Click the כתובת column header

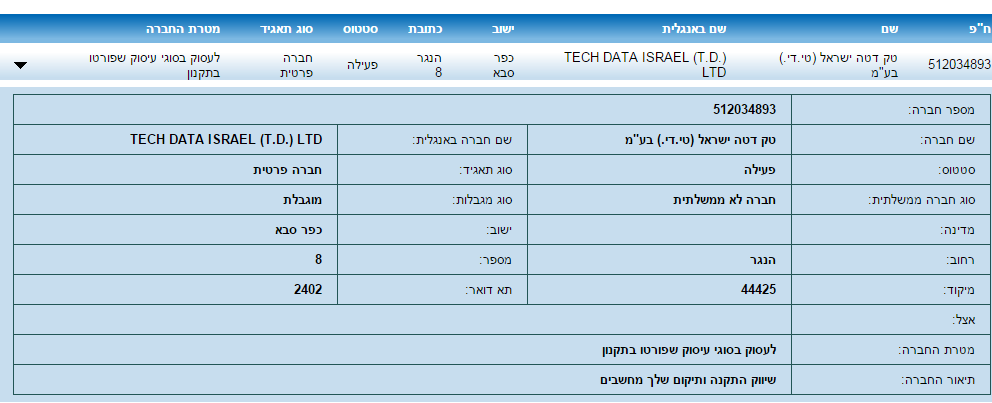pos(426,29)
